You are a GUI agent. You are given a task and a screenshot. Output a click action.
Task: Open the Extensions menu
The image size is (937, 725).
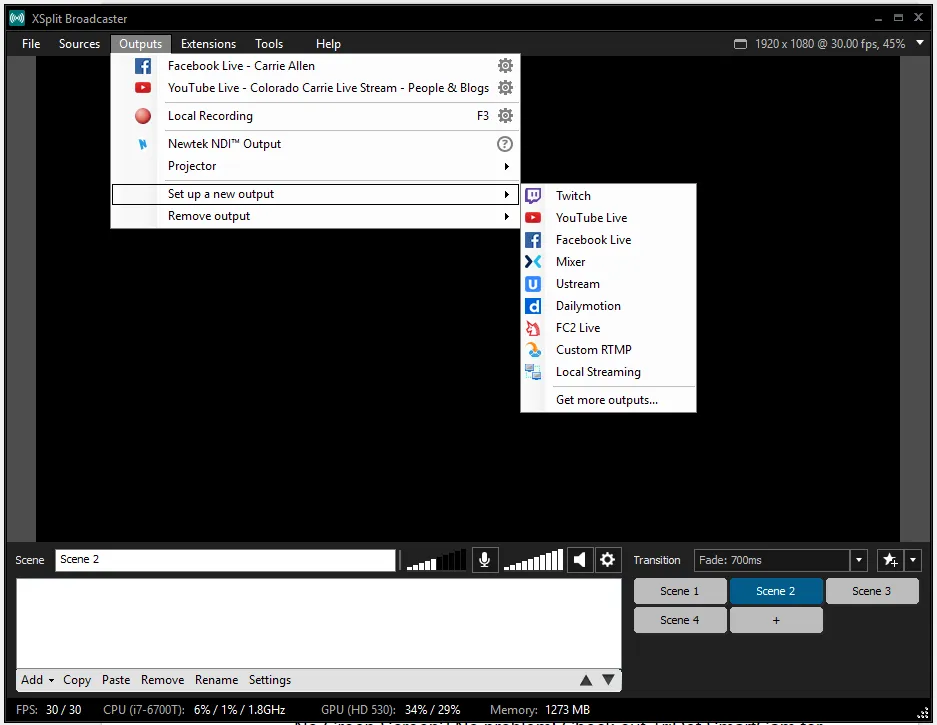(x=209, y=44)
